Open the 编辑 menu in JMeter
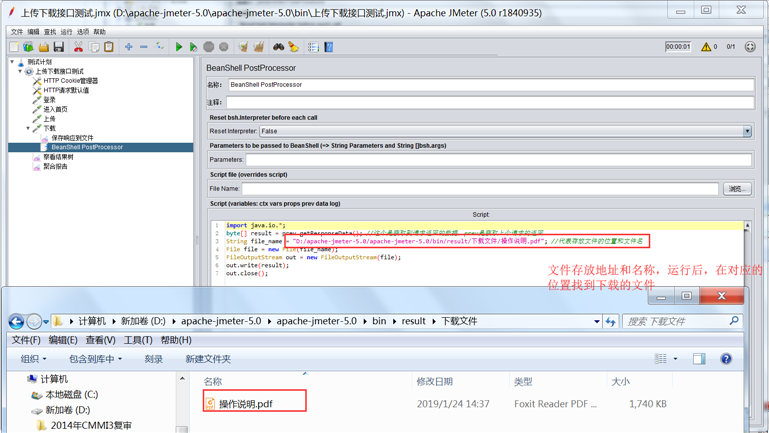 tap(33, 32)
